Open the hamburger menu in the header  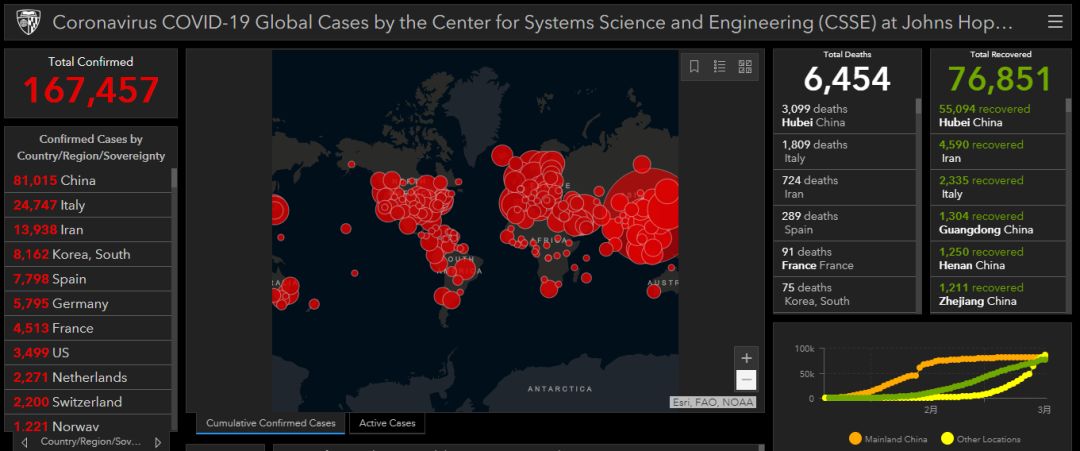(x=1055, y=21)
